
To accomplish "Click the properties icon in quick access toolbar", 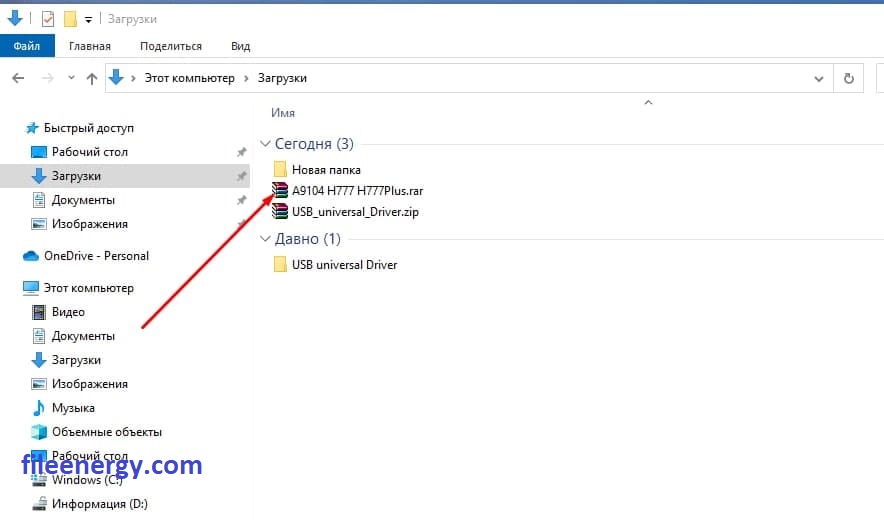I will 48,19.
